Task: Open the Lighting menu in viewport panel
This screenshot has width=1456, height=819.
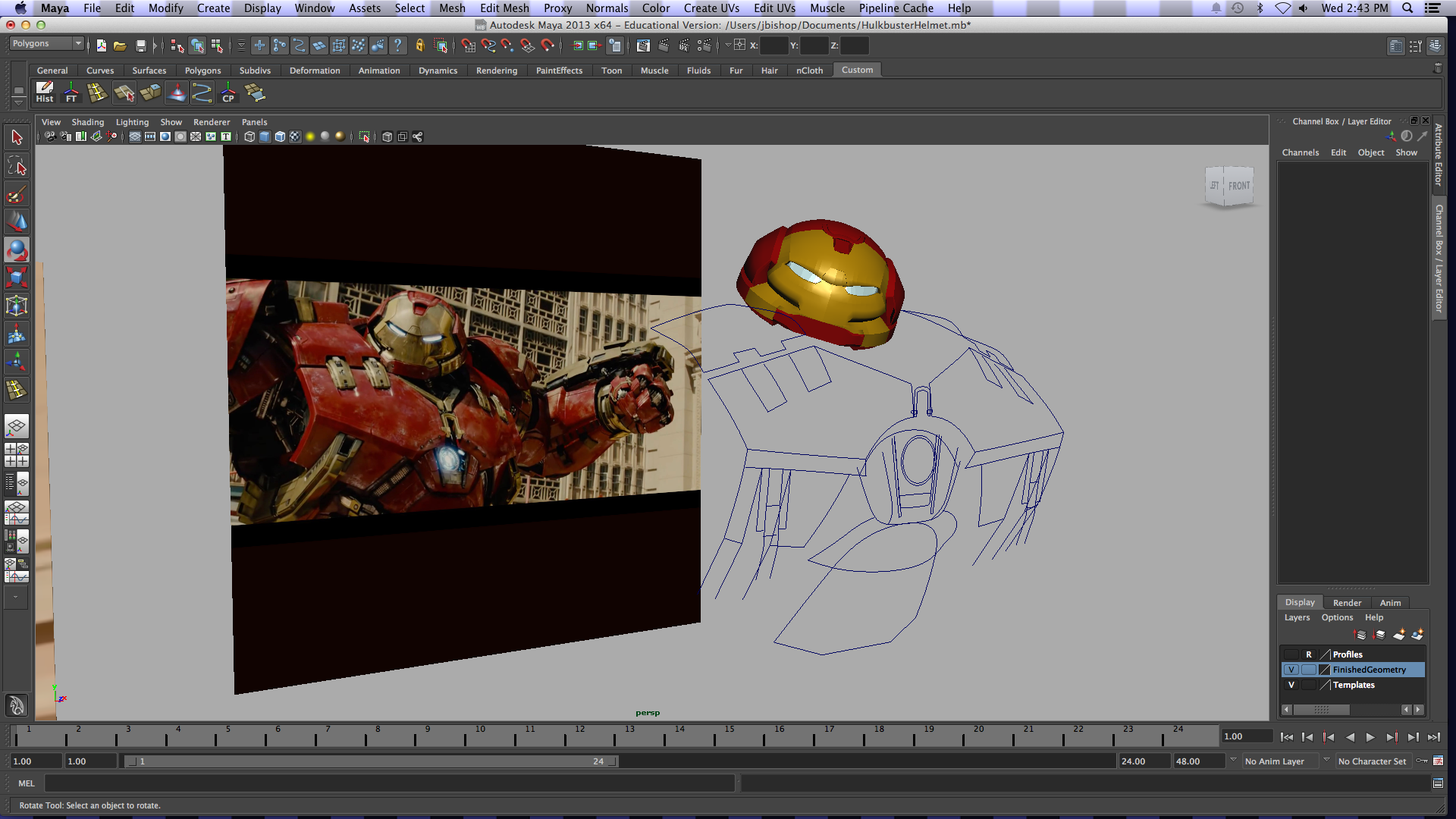Action: pos(132,122)
